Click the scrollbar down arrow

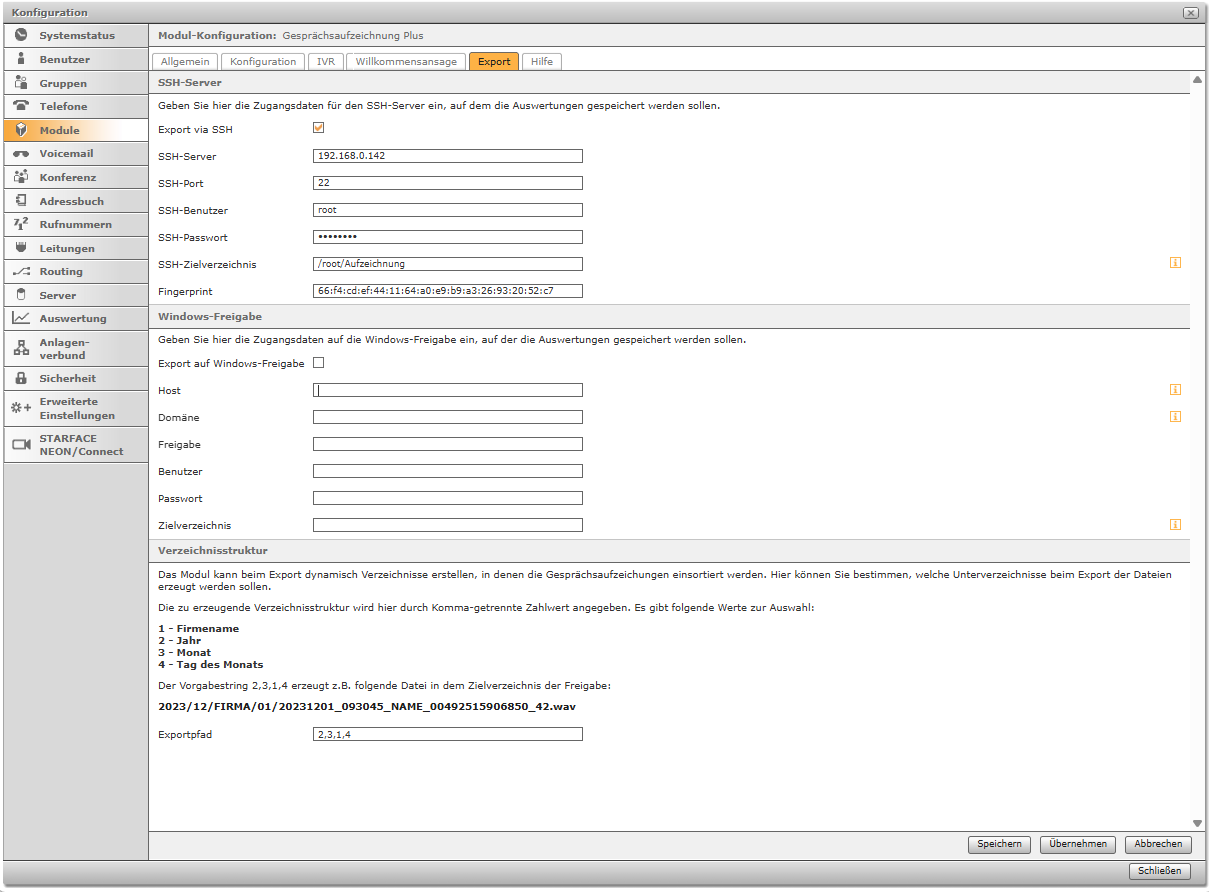pos(1197,822)
